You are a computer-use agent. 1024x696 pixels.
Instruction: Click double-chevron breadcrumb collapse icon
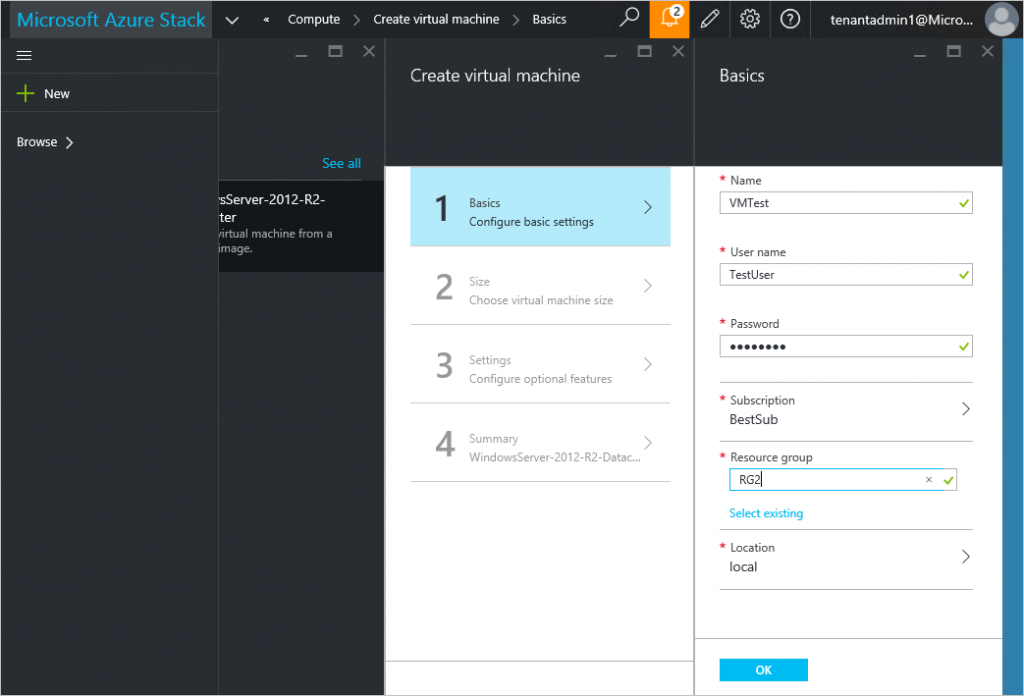(x=266, y=20)
